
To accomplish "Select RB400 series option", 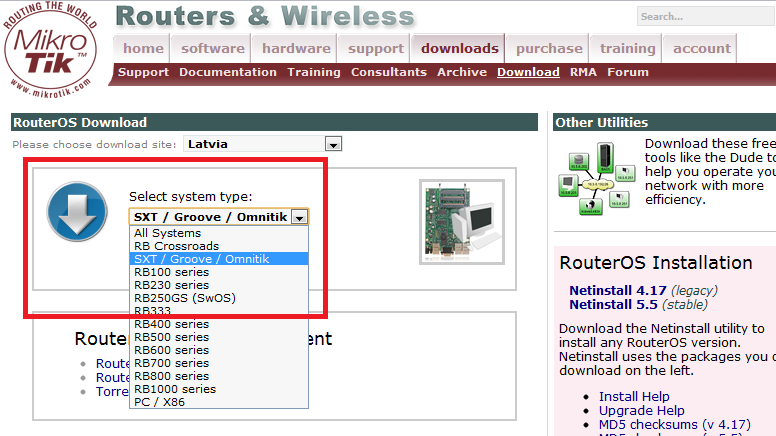I will point(219,324).
